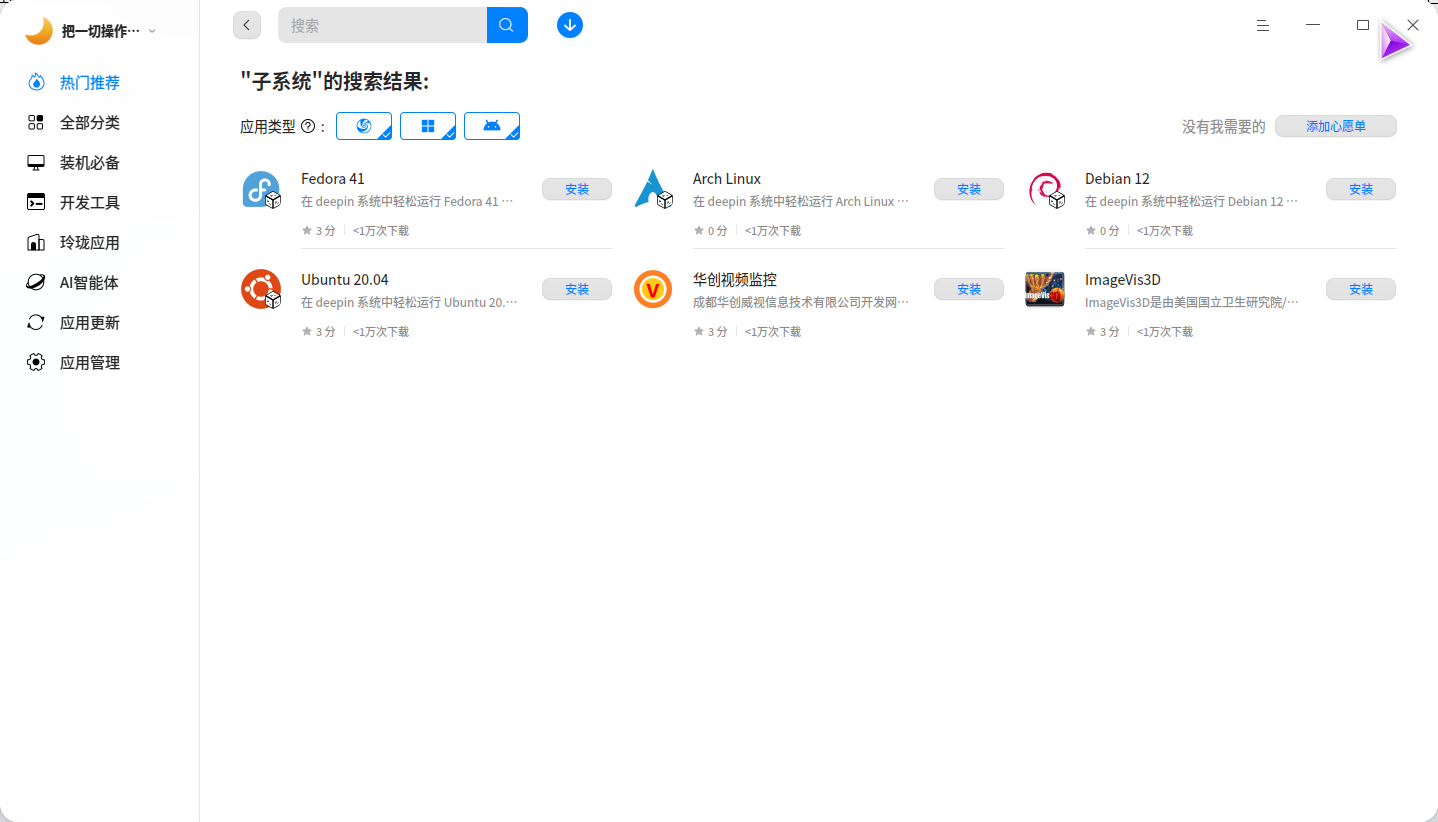Install 华创视频监控 with 安装 button
Viewport: 1438px width, 822px height.
coord(969,289)
